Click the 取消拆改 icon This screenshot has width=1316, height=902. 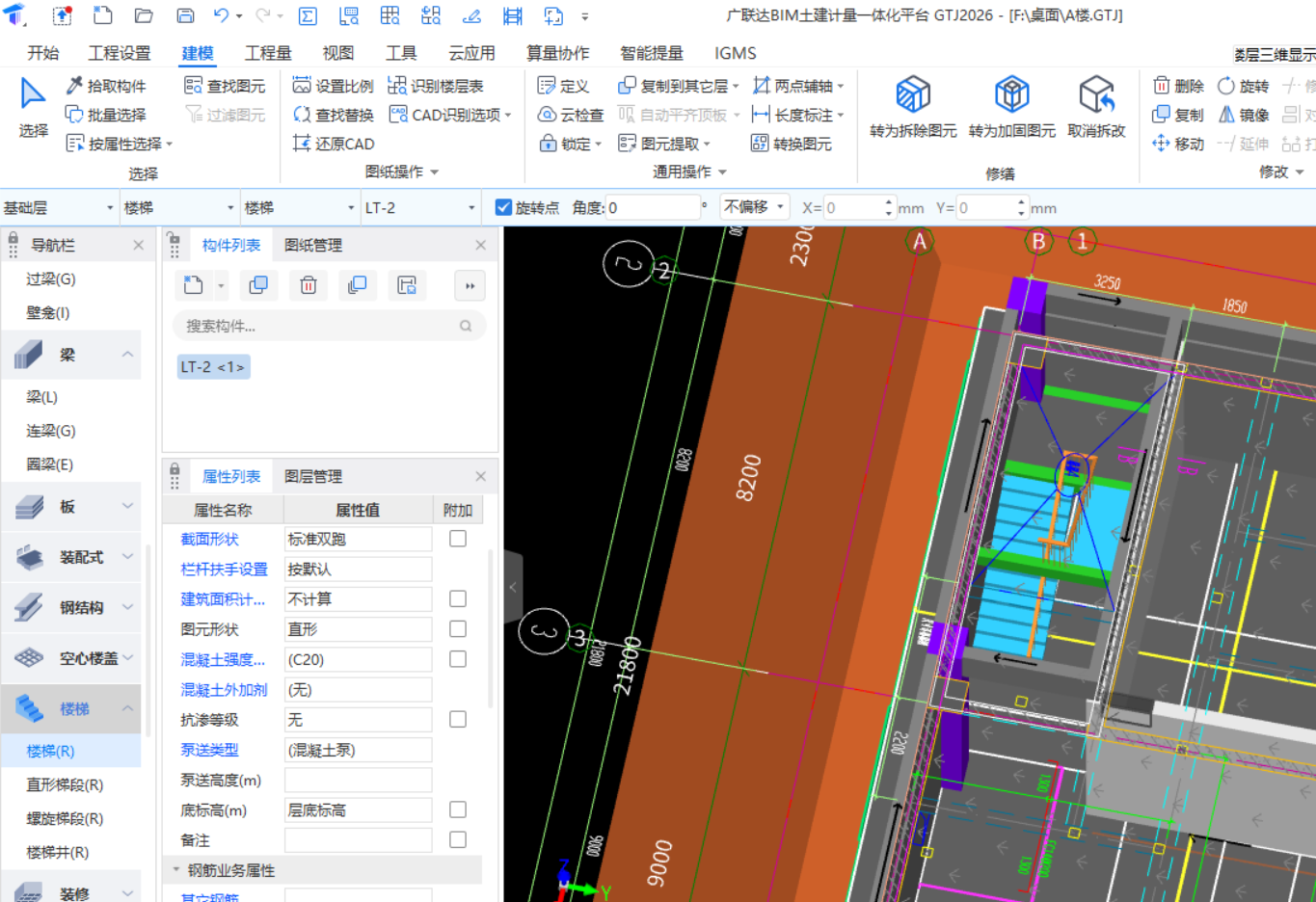tap(1096, 95)
